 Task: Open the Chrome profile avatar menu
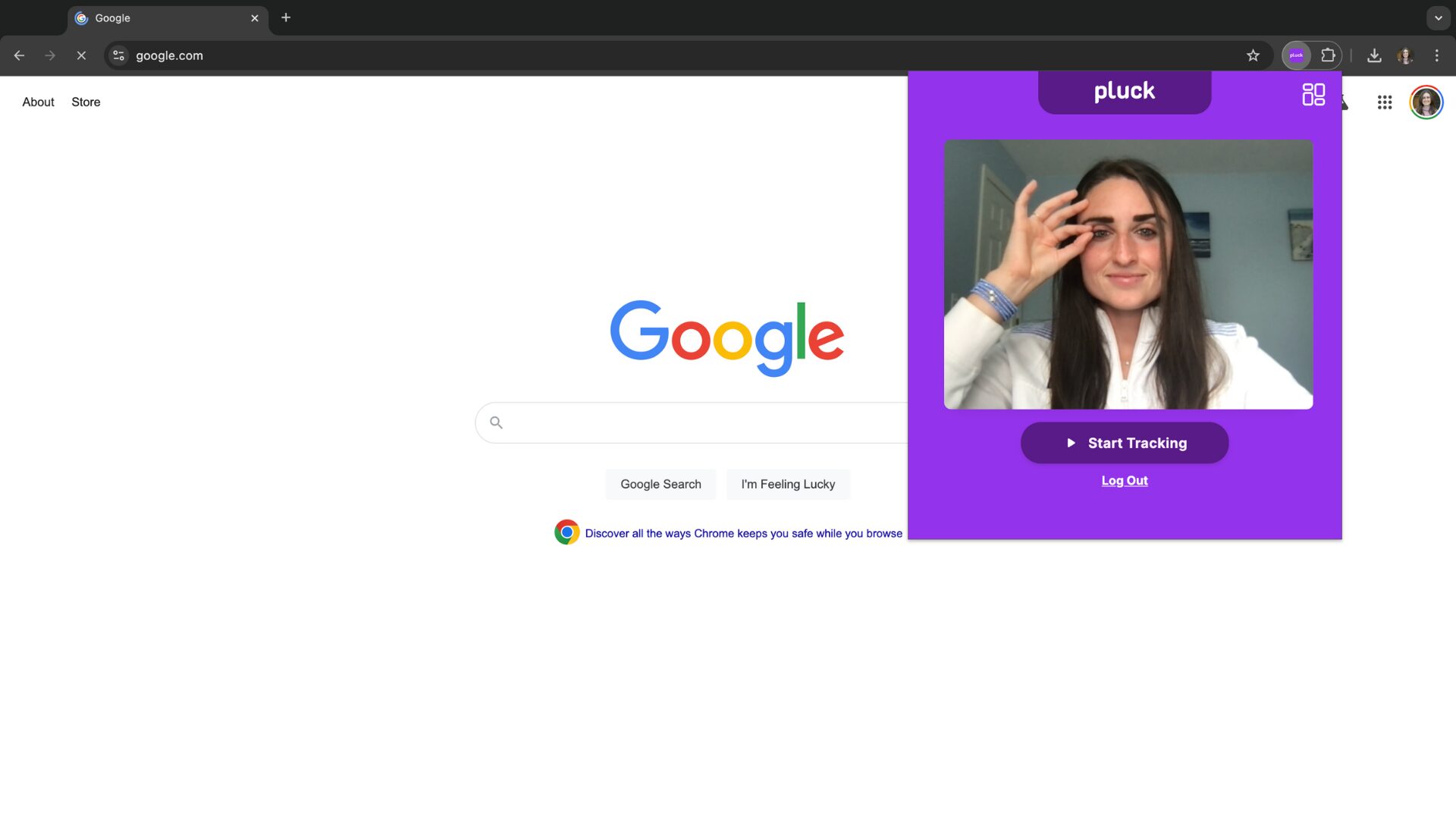[x=1405, y=55]
